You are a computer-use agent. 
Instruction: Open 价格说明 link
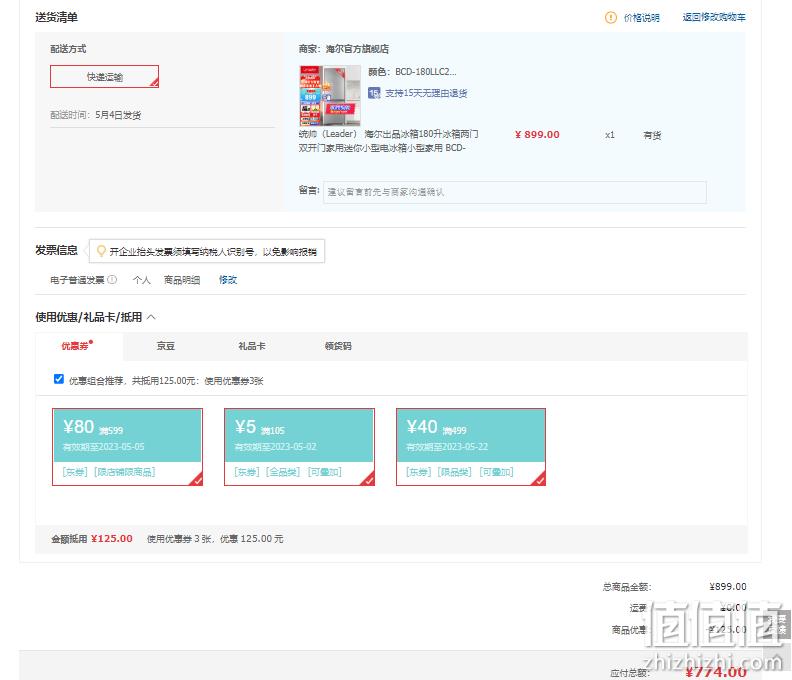(x=641, y=18)
